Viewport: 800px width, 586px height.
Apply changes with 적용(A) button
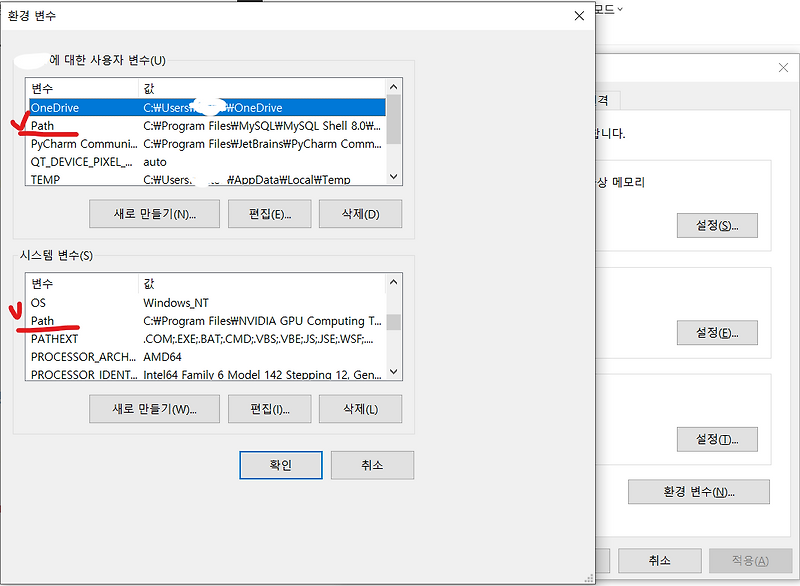click(751, 560)
